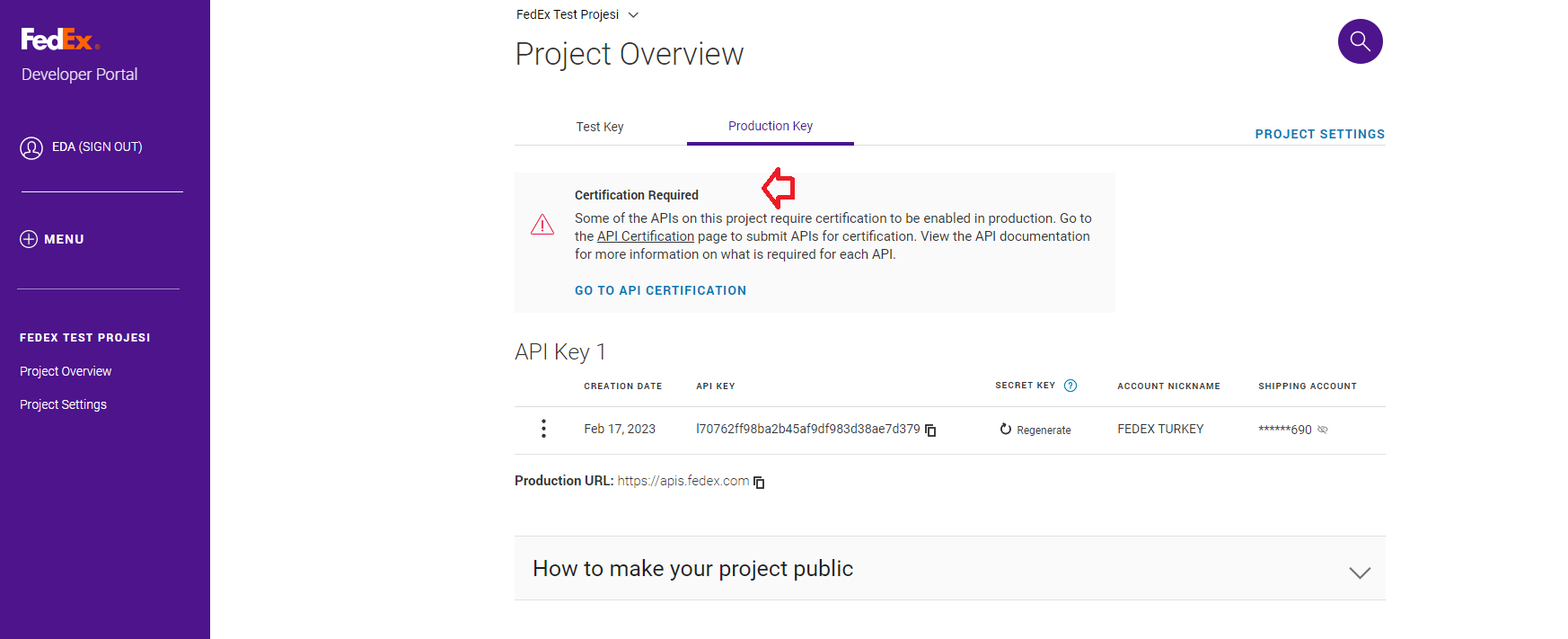Image resolution: width=1568 pixels, height=639 pixels.
Task: Show the hidden shipping account number
Action: tap(1323, 430)
